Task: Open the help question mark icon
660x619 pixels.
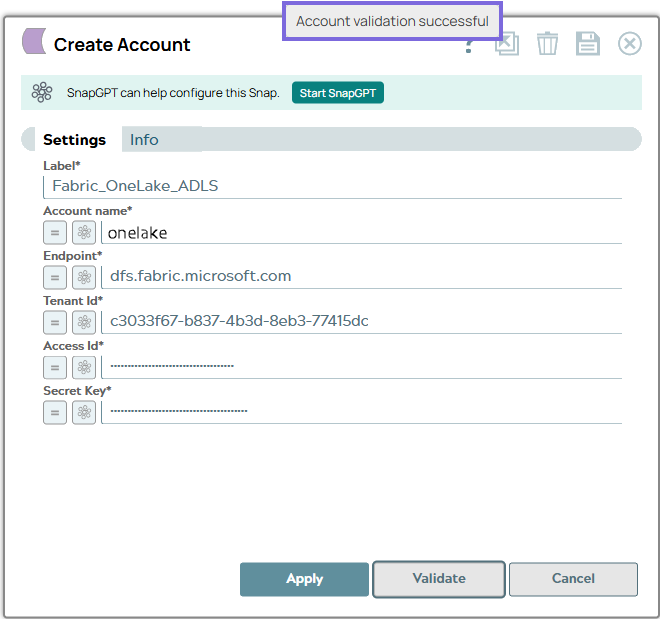Action: (x=469, y=46)
